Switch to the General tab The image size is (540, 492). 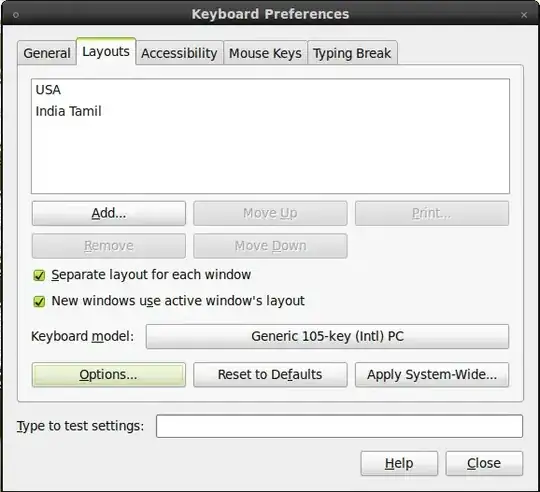tap(47, 53)
